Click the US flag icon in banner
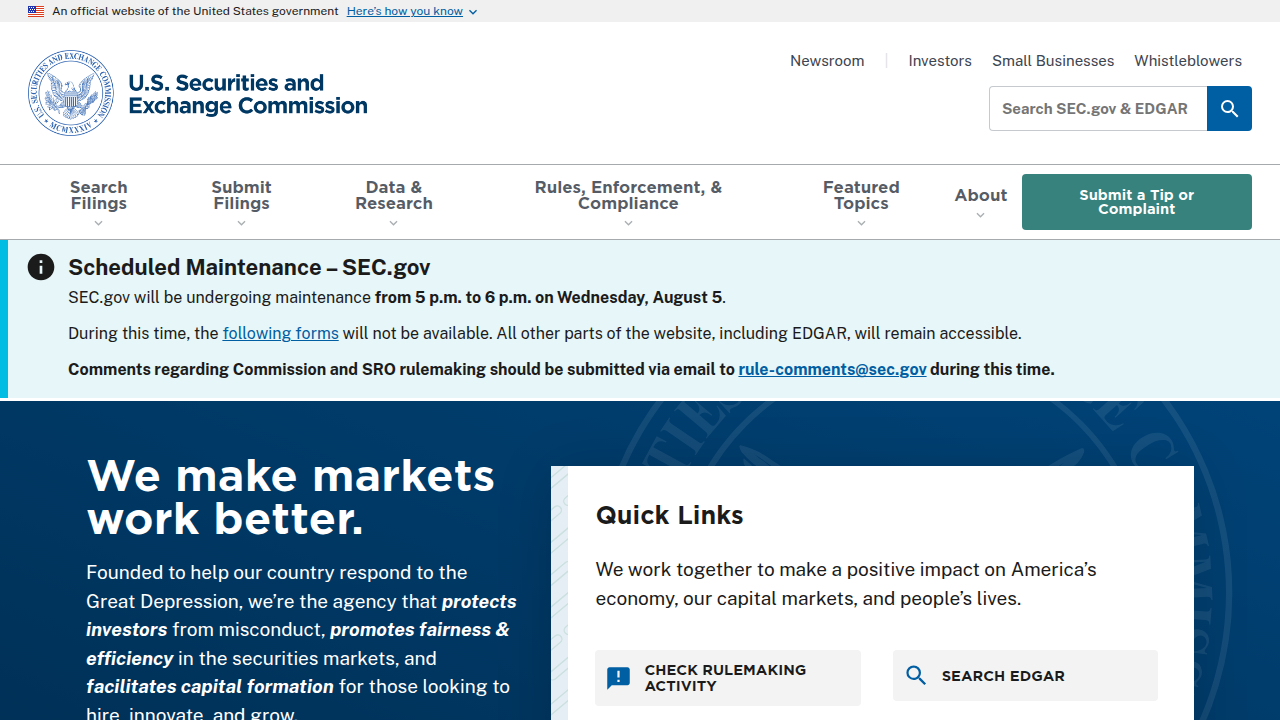The image size is (1280, 720). pos(36,11)
